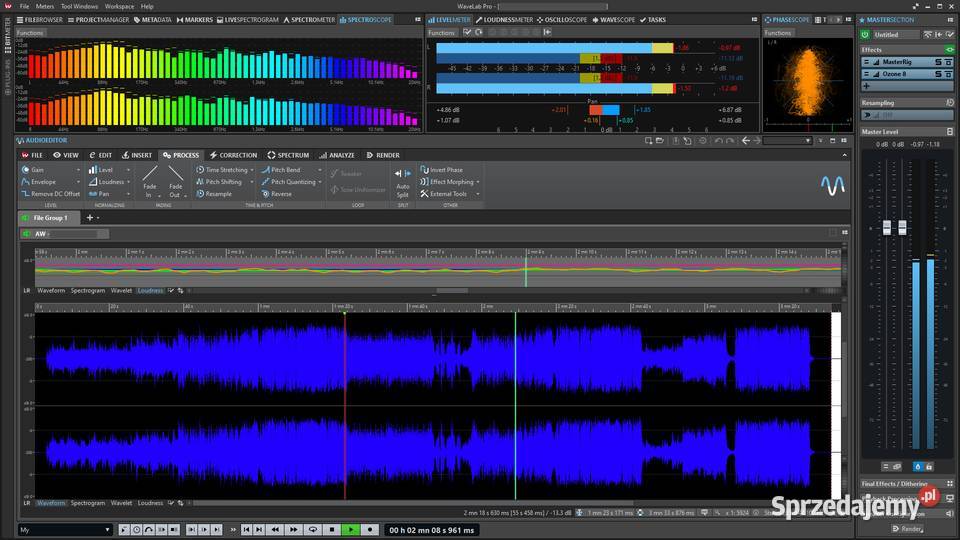Click the Reverse tool in Time & Pitch
Image resolution: width=960 pixels, height=540 pixels.
tap(281, 194)
